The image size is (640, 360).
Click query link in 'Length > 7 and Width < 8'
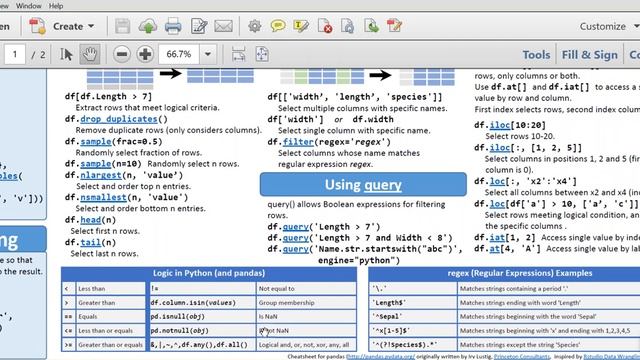pos(296,238)
